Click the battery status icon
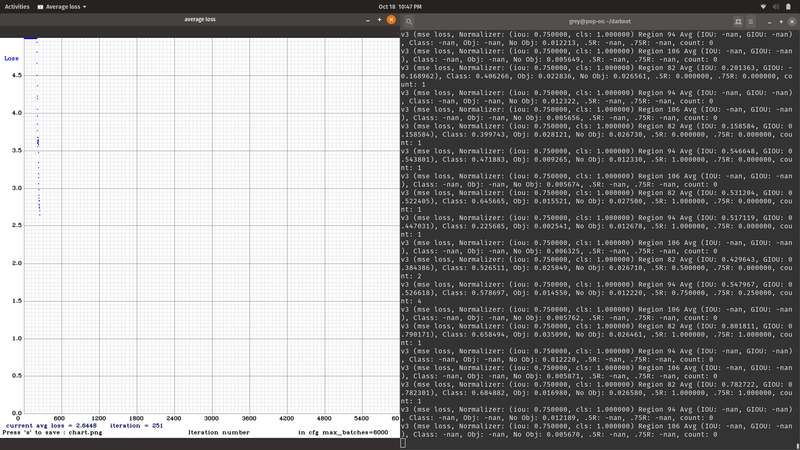This screenshot has width=800, height=450. 789,6
